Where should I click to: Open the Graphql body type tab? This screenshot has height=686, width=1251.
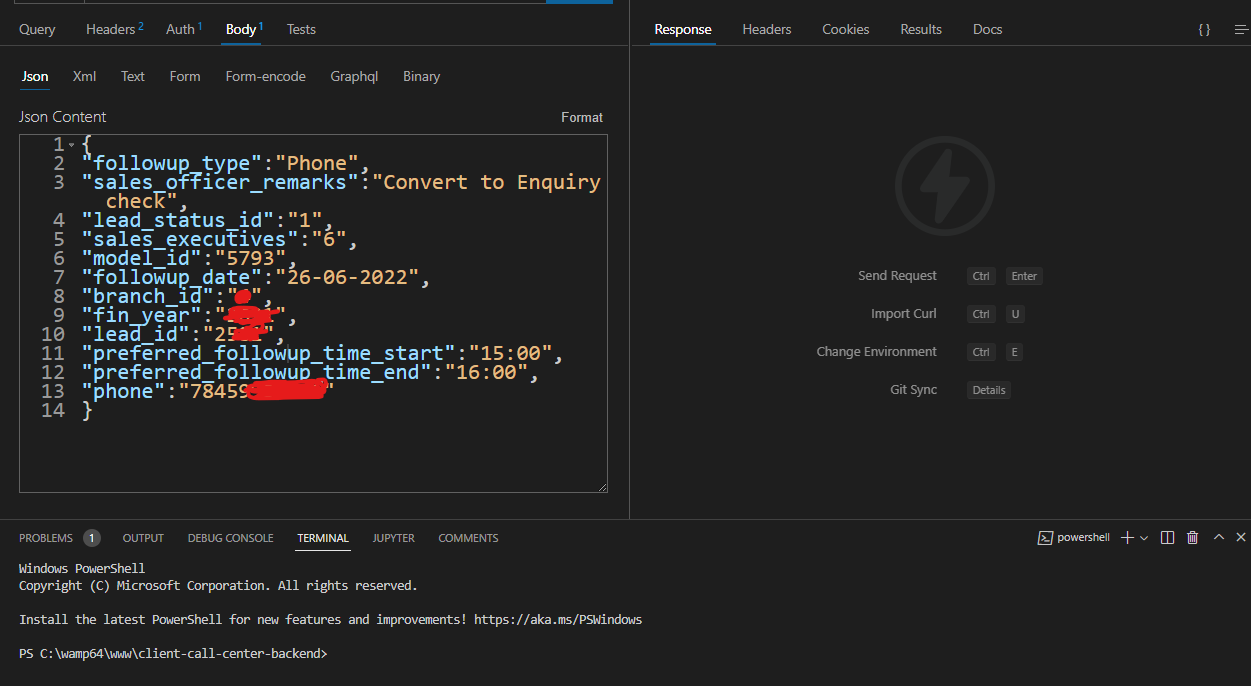click(354, 76)
